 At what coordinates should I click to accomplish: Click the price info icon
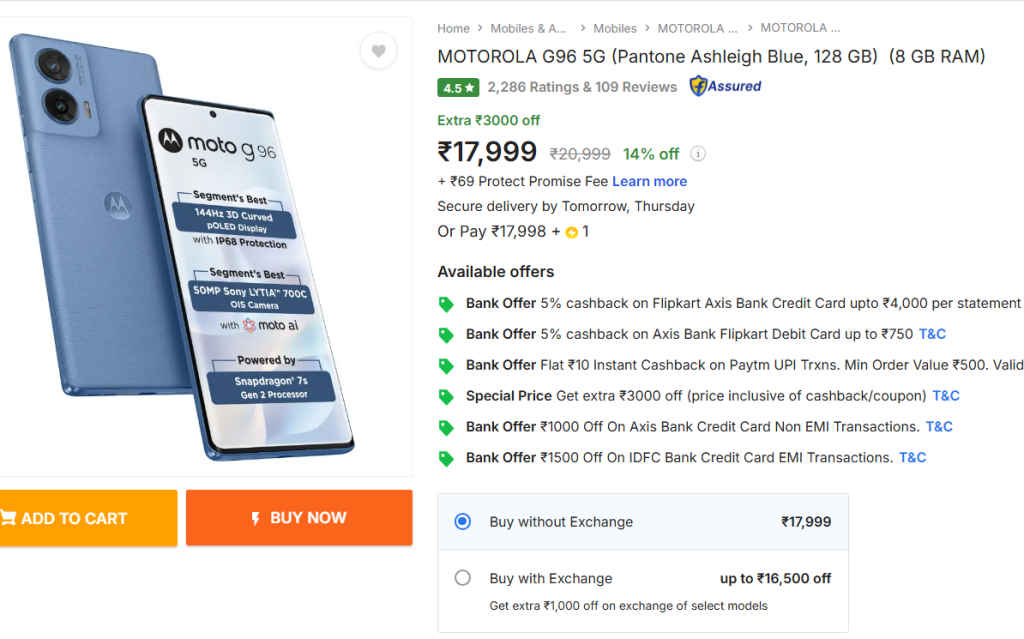tap(698, 154)
